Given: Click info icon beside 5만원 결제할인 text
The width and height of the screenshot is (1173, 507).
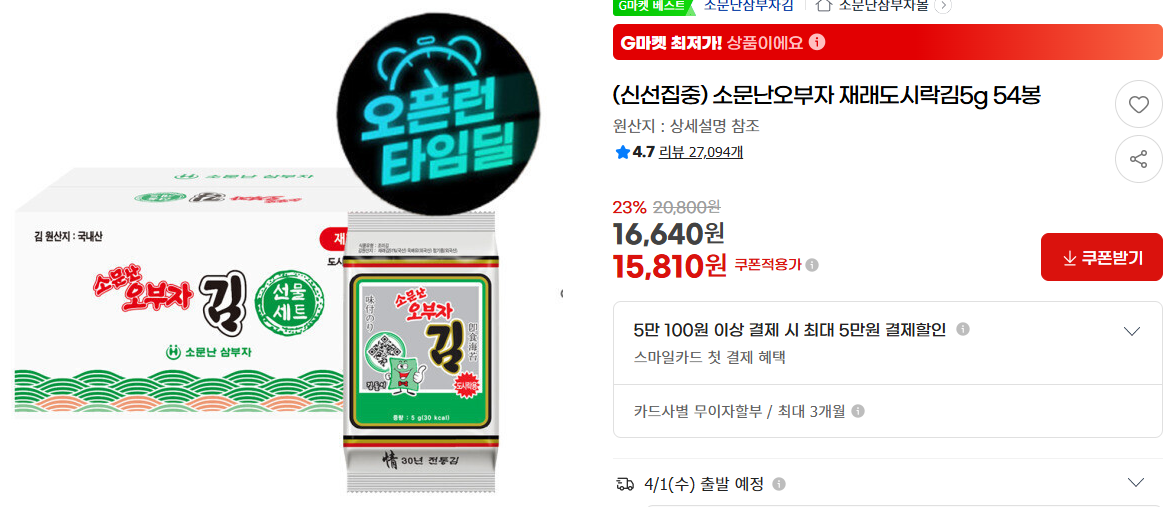Looking at the screenshot, I should 964,329.
